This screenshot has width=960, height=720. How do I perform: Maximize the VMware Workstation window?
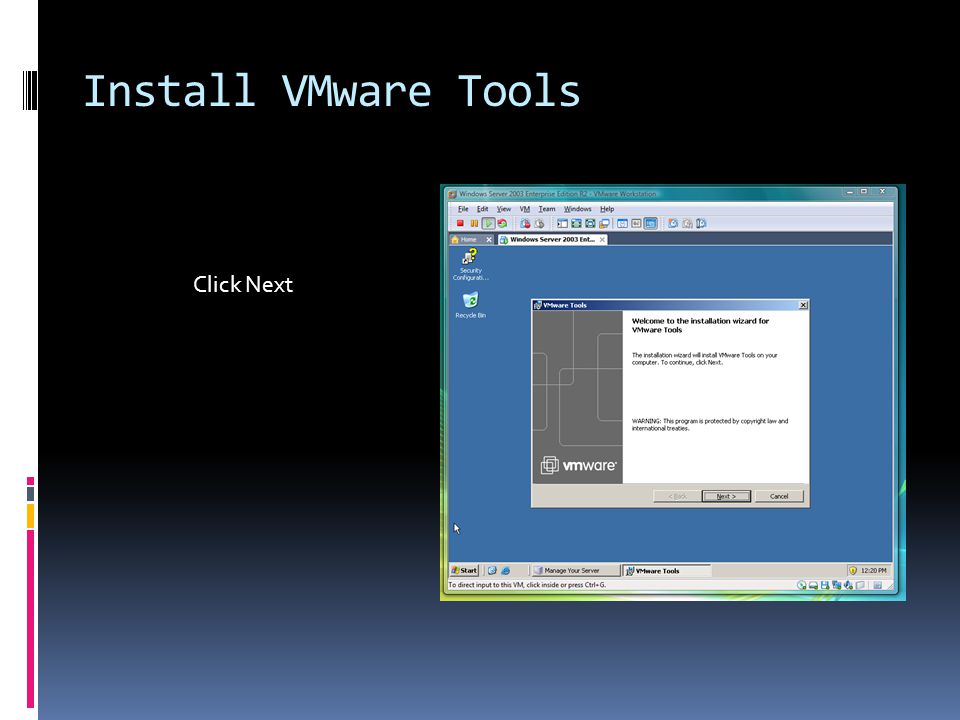tap(864, 192)
